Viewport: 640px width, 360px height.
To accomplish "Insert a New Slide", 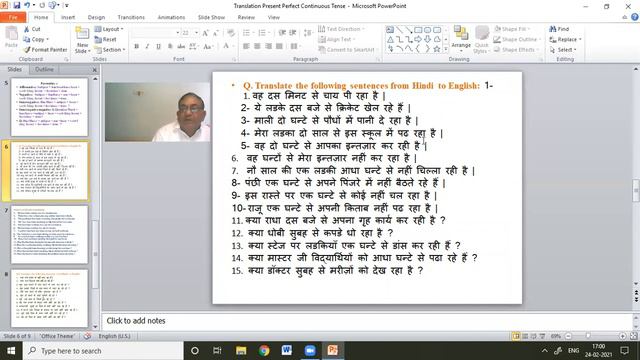I will coord(82,40).
